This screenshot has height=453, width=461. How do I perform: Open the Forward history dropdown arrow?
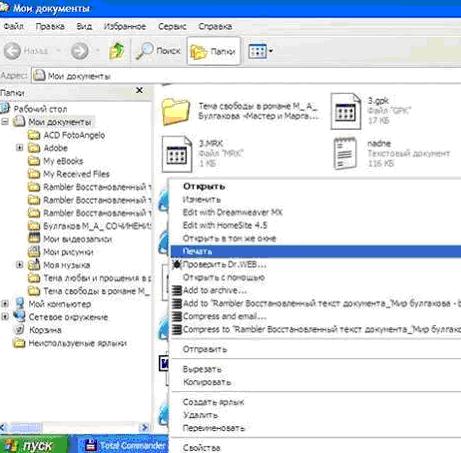tap(98, 51)
